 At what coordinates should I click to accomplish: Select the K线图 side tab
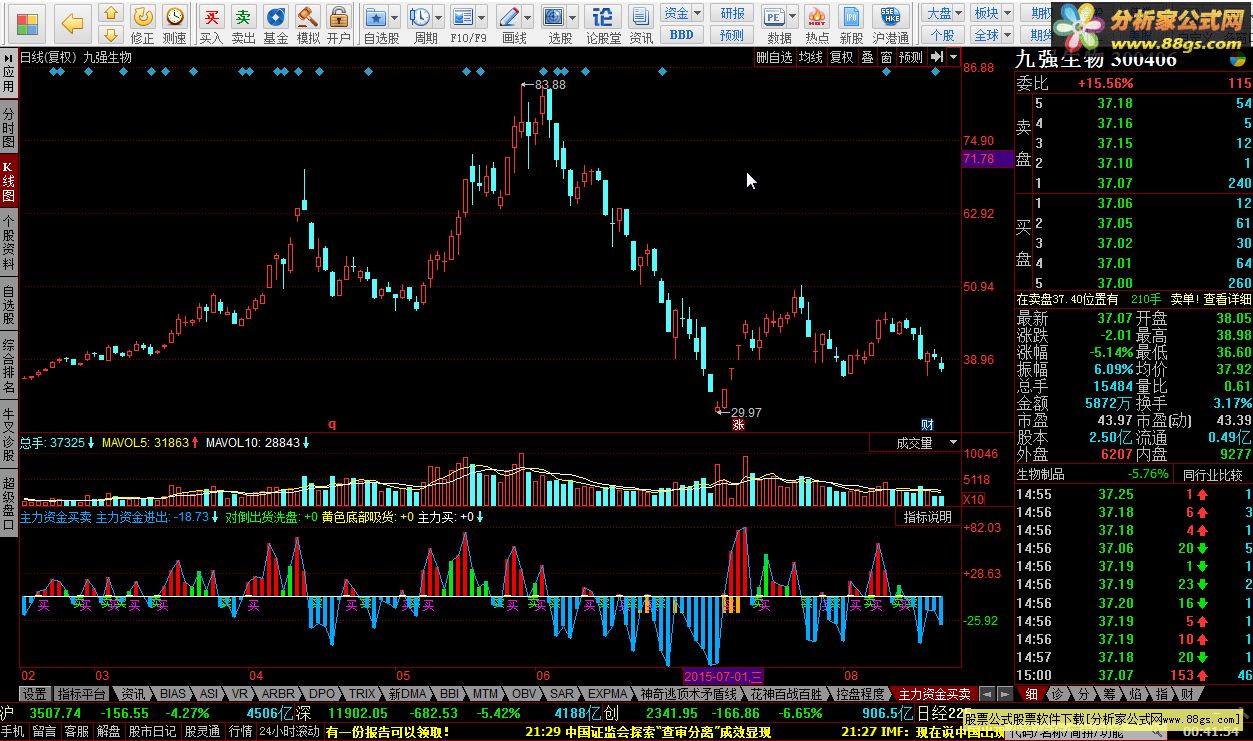9,181
